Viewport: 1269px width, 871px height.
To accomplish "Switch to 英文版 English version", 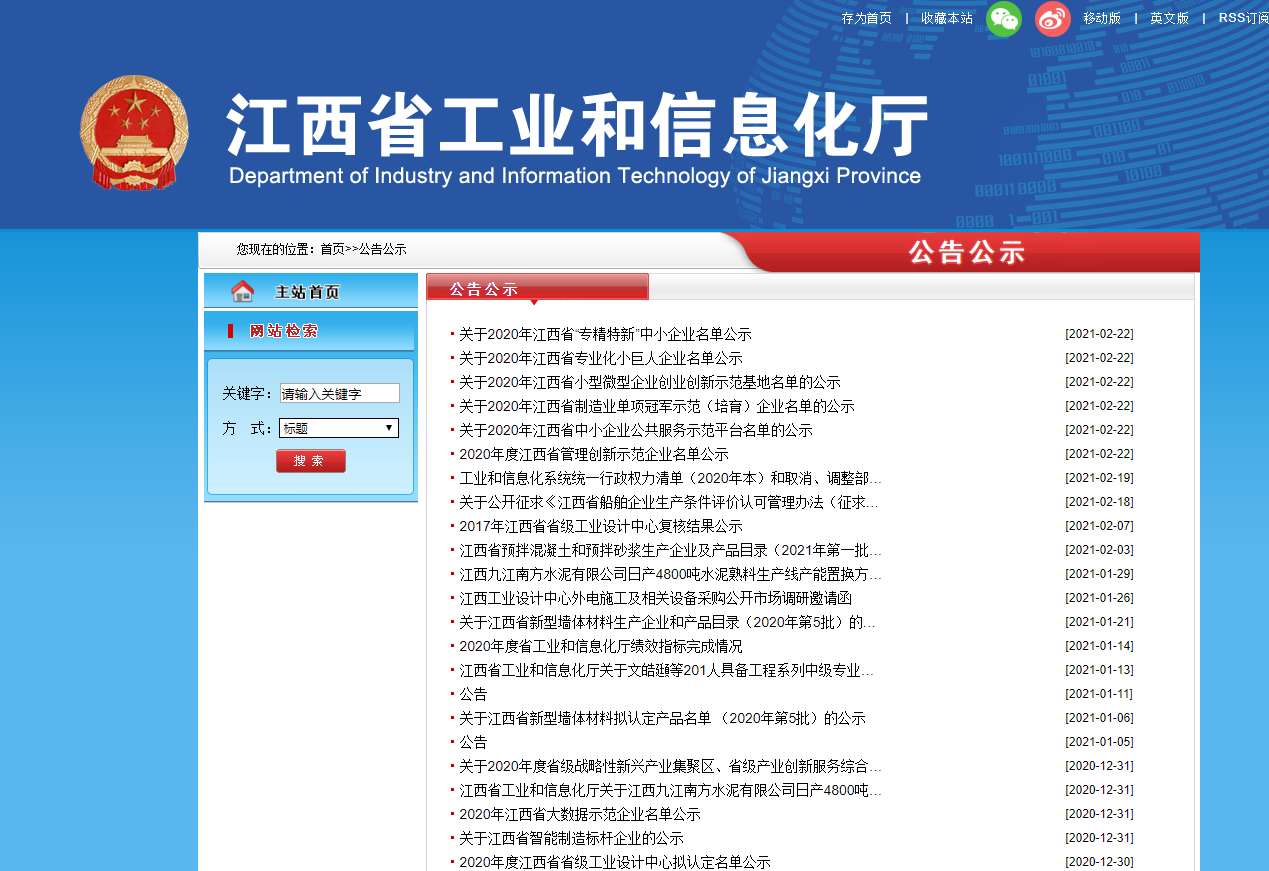I will (x=1169, y=18).
